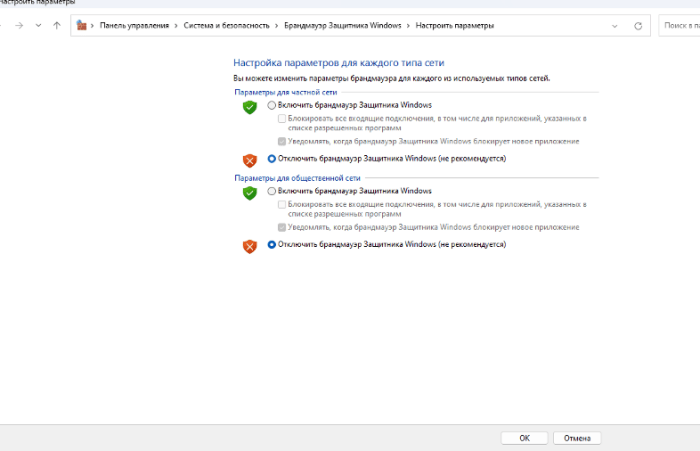Cancel changes with the Отмена button
The image size is (700, 451).
coord(577,438)
